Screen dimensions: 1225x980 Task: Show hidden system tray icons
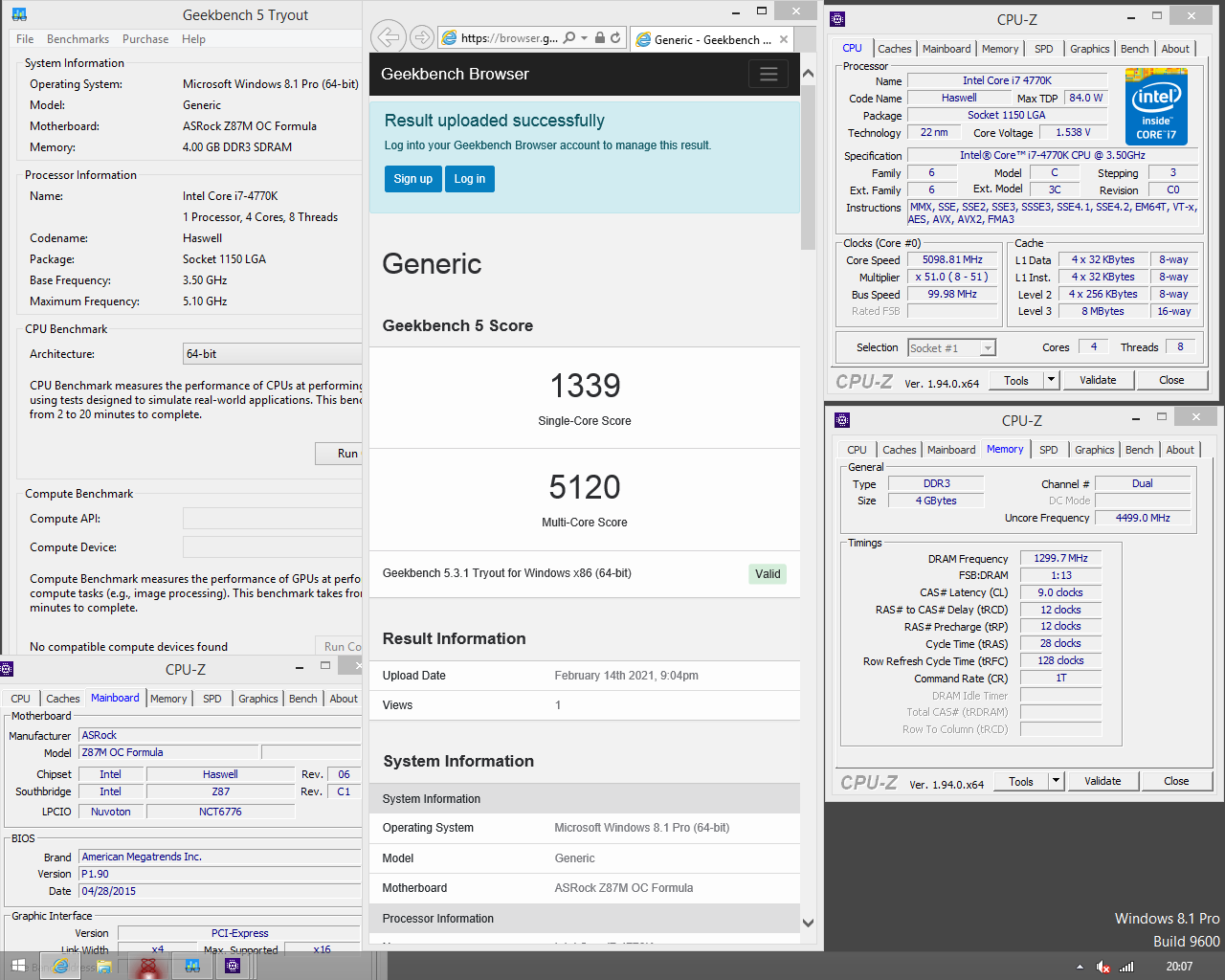coord(1080,967)
